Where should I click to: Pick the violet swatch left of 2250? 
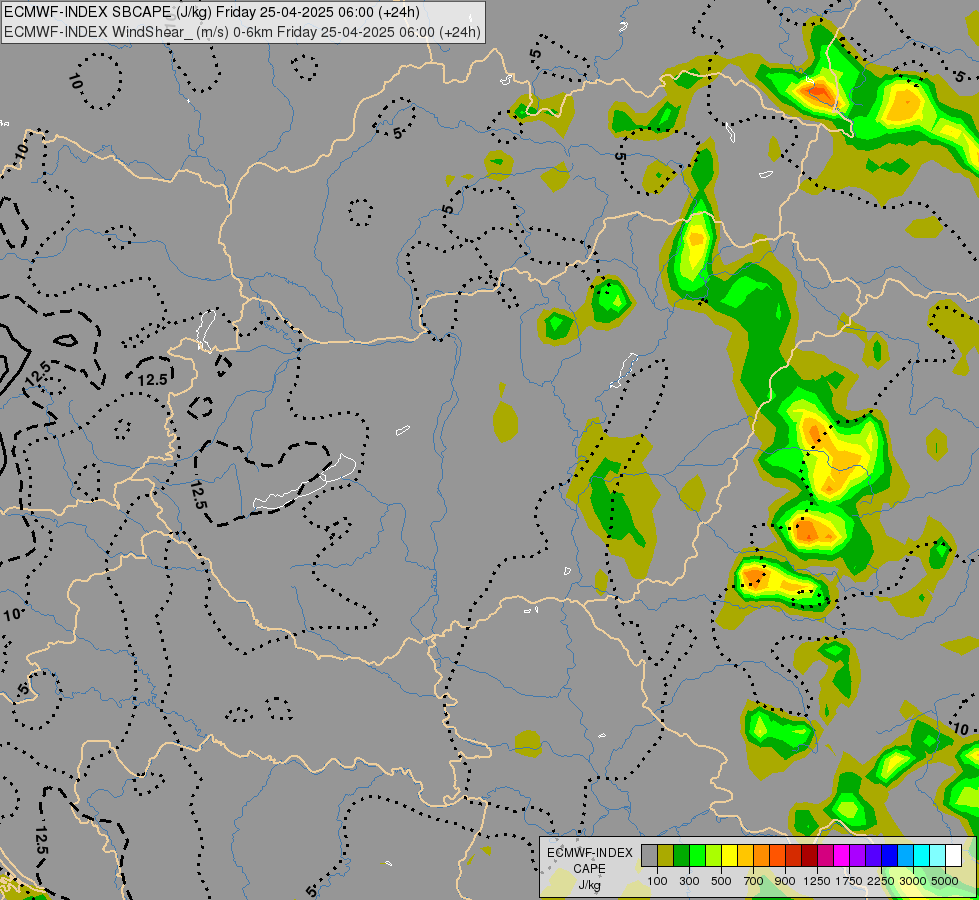[x=873, y=856]
